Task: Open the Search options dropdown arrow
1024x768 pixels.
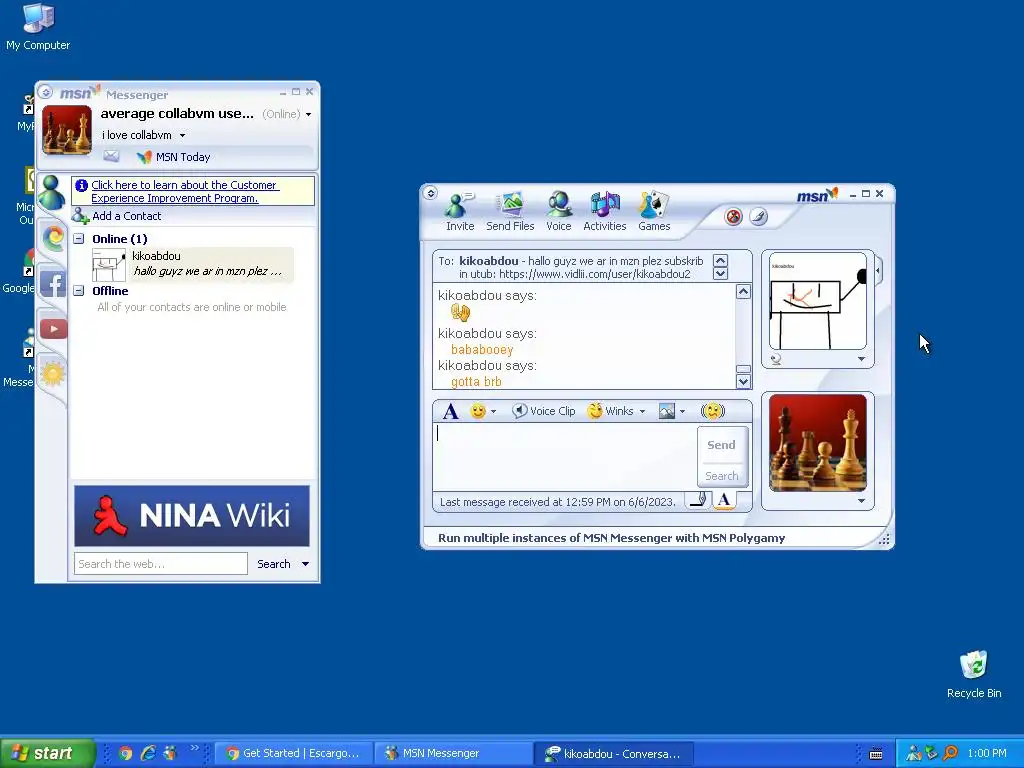Action: pos(305,564)
